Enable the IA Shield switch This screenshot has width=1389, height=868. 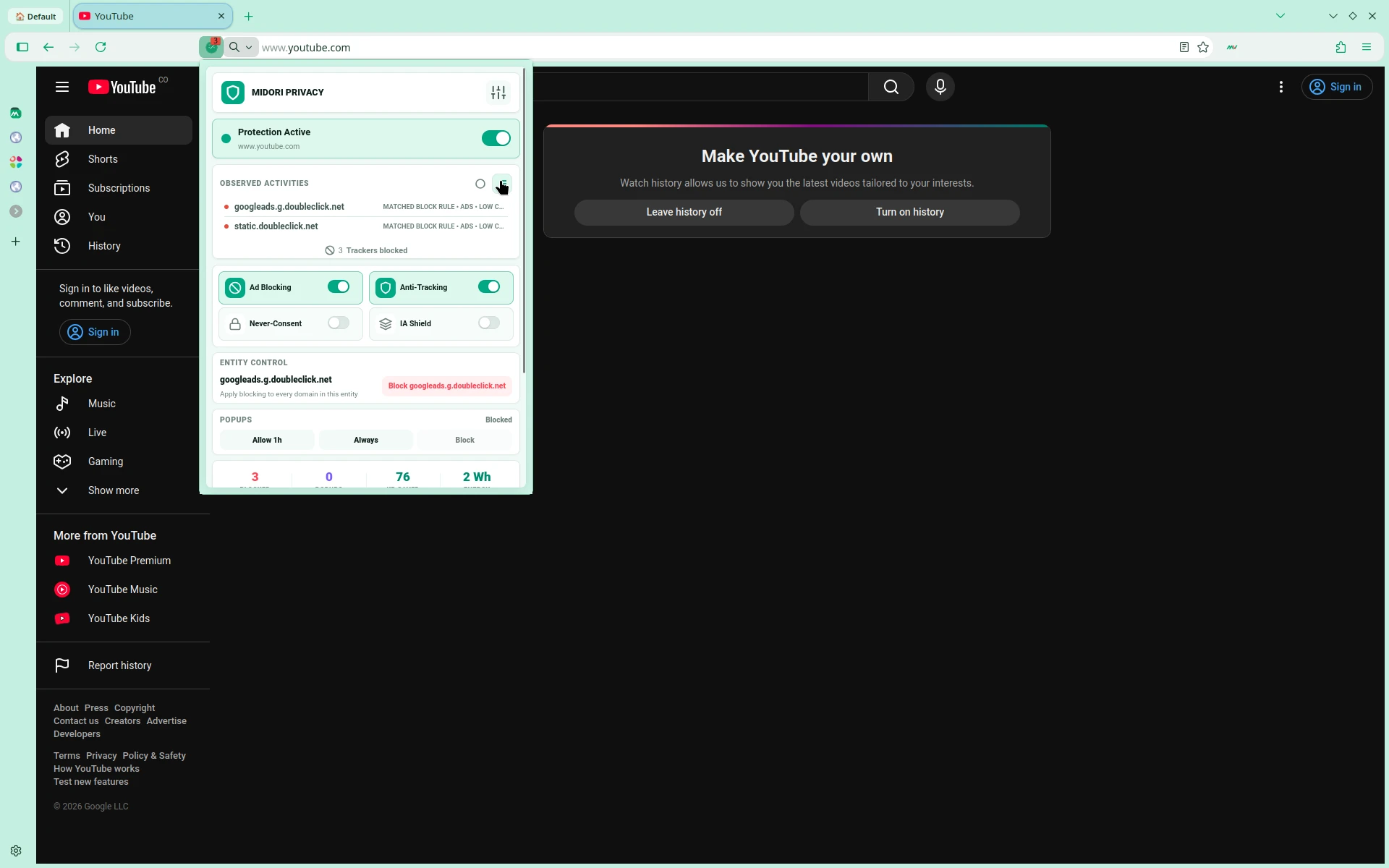pos(489,323)
